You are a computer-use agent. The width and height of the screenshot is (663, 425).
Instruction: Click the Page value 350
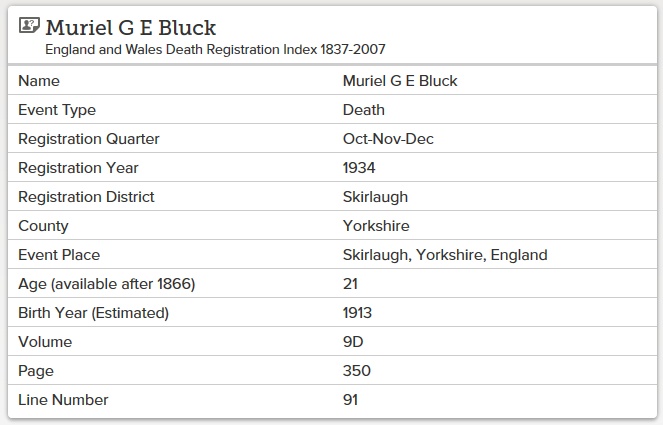point(357,371)
